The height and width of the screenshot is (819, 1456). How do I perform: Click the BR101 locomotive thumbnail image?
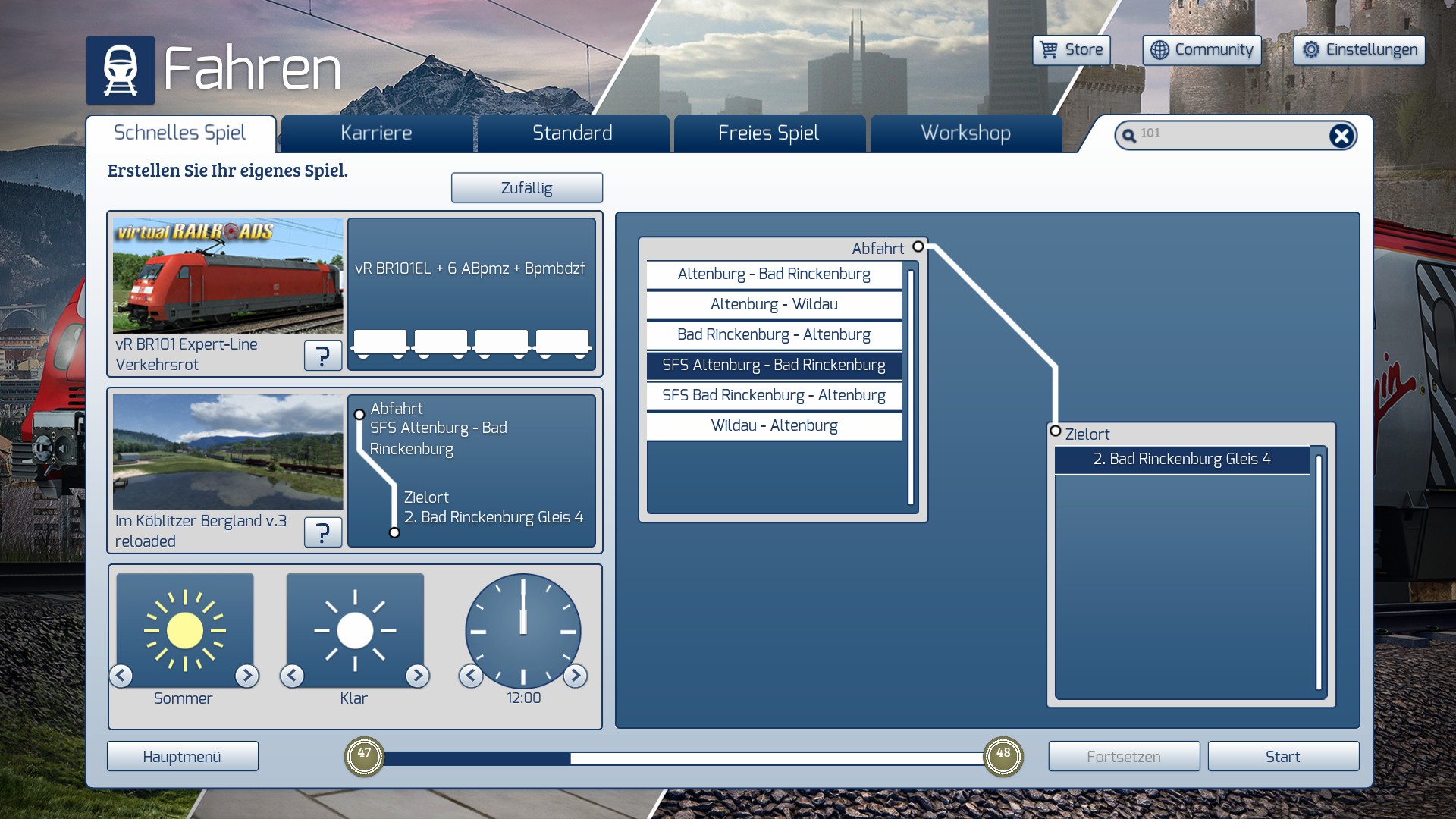tap(227, 276)
